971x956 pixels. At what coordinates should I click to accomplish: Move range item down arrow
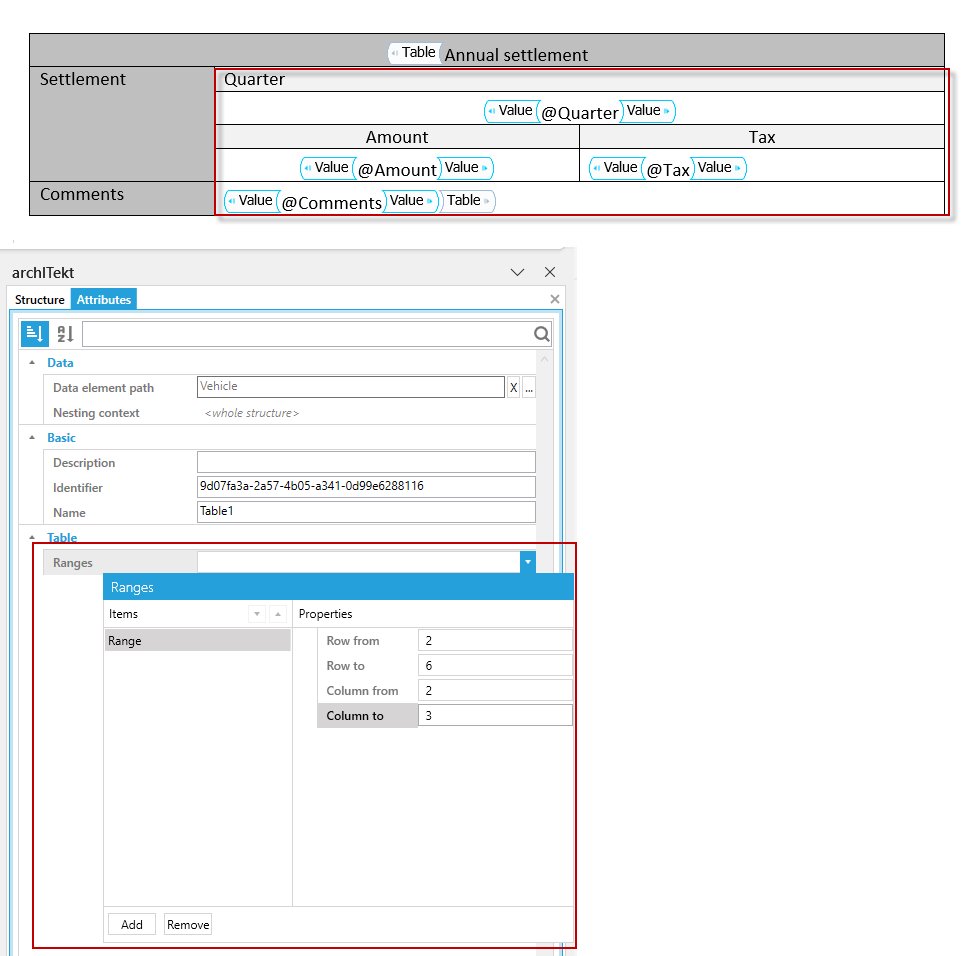(257, 614)
